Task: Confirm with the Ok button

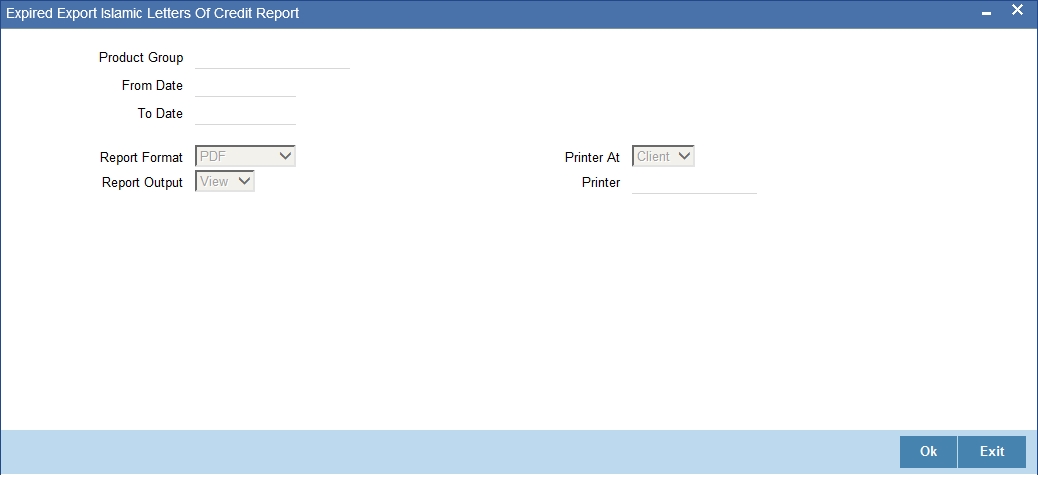Action: coord(928,451)
